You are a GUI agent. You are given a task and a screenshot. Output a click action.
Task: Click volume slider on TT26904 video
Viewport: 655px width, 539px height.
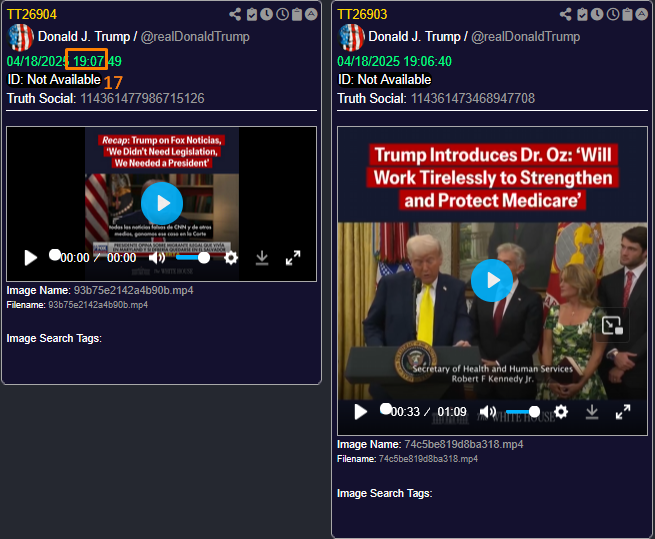[193, 258]
